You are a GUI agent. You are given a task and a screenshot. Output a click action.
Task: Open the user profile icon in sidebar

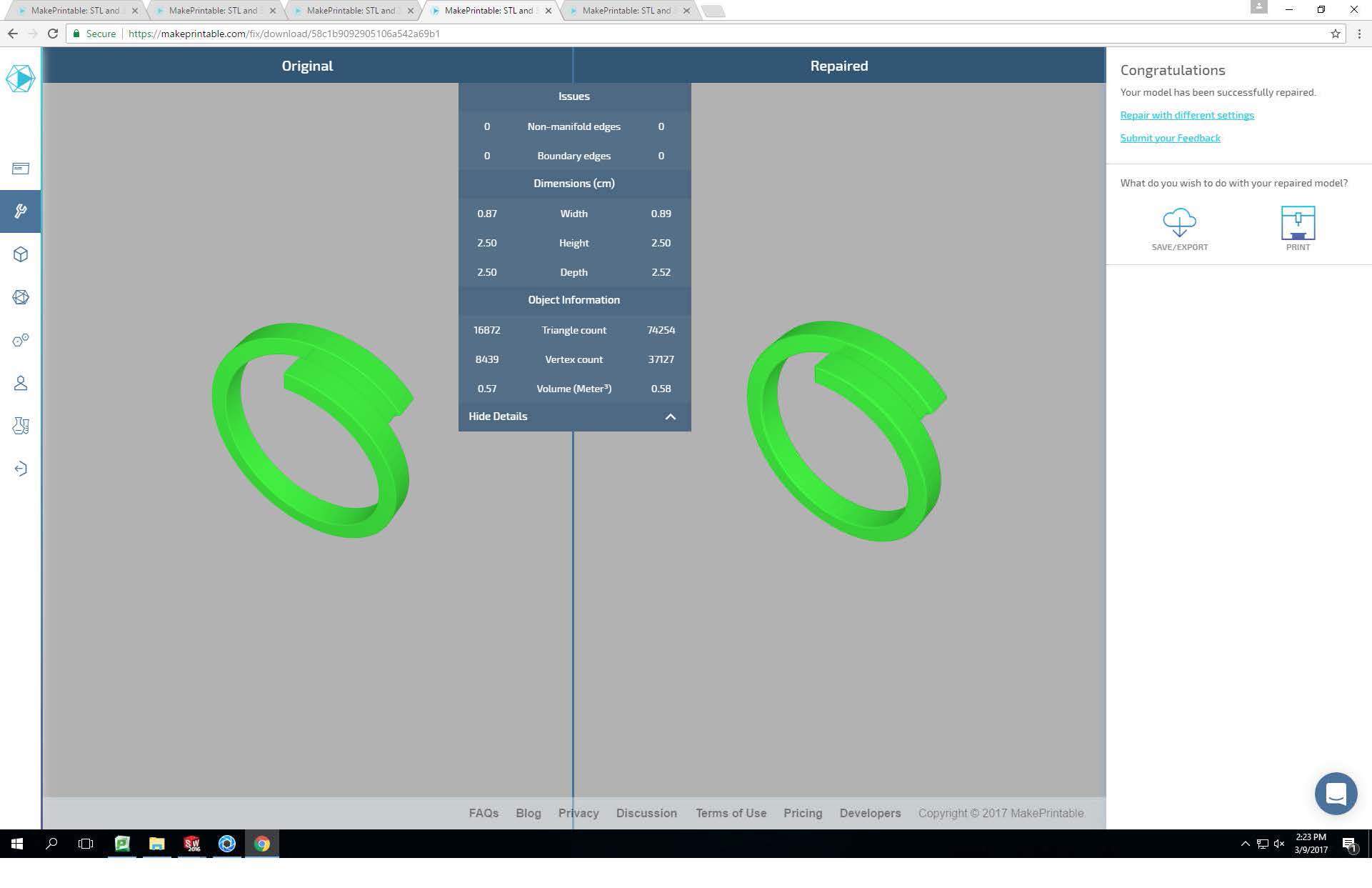pos(21,384)
